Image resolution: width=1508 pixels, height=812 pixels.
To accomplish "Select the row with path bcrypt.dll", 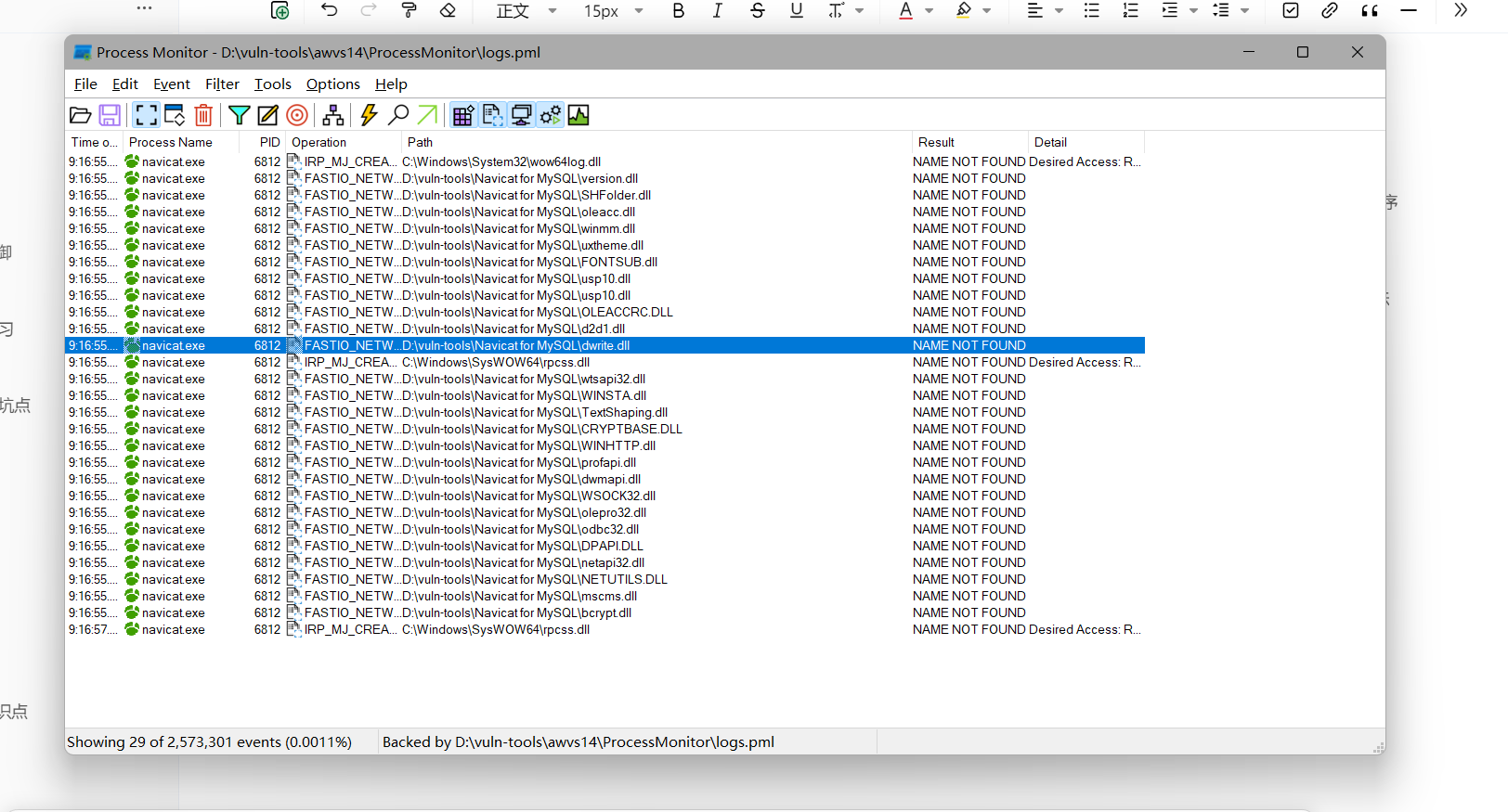I will 604,612.
